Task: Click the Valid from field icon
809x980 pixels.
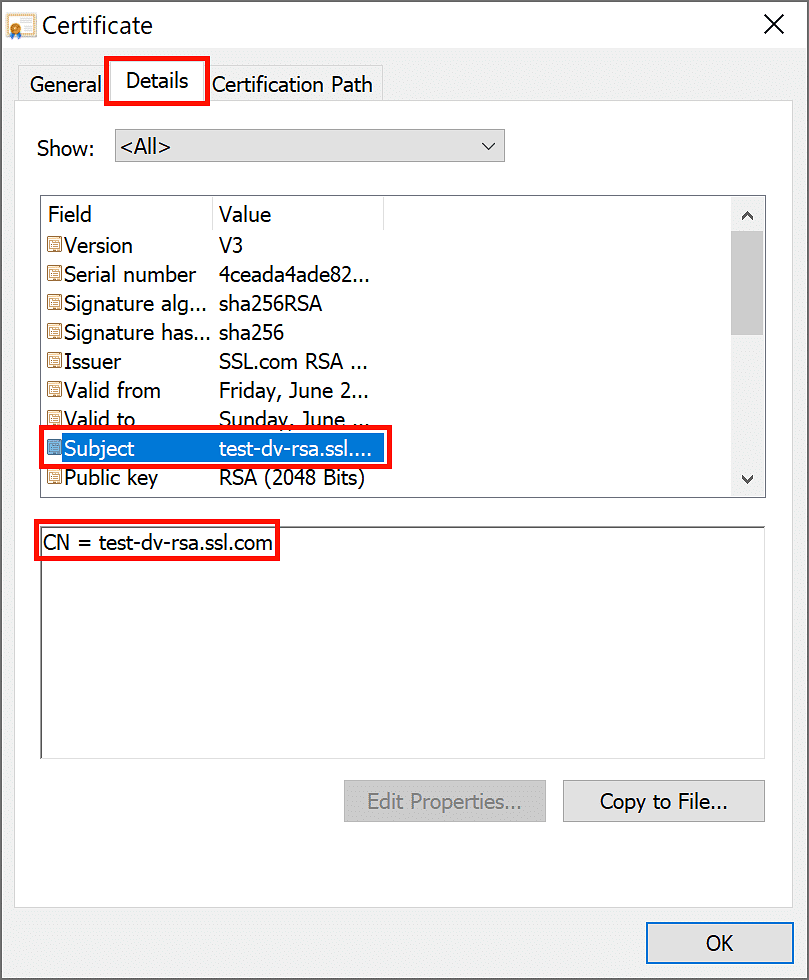Action: coord(53,390)
